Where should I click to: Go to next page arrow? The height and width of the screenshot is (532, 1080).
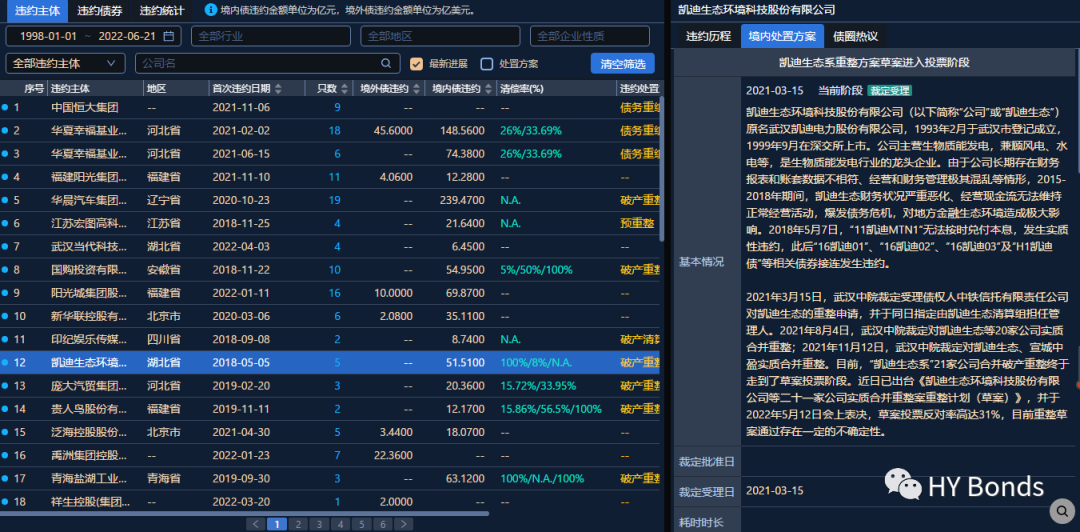[404, 524]
